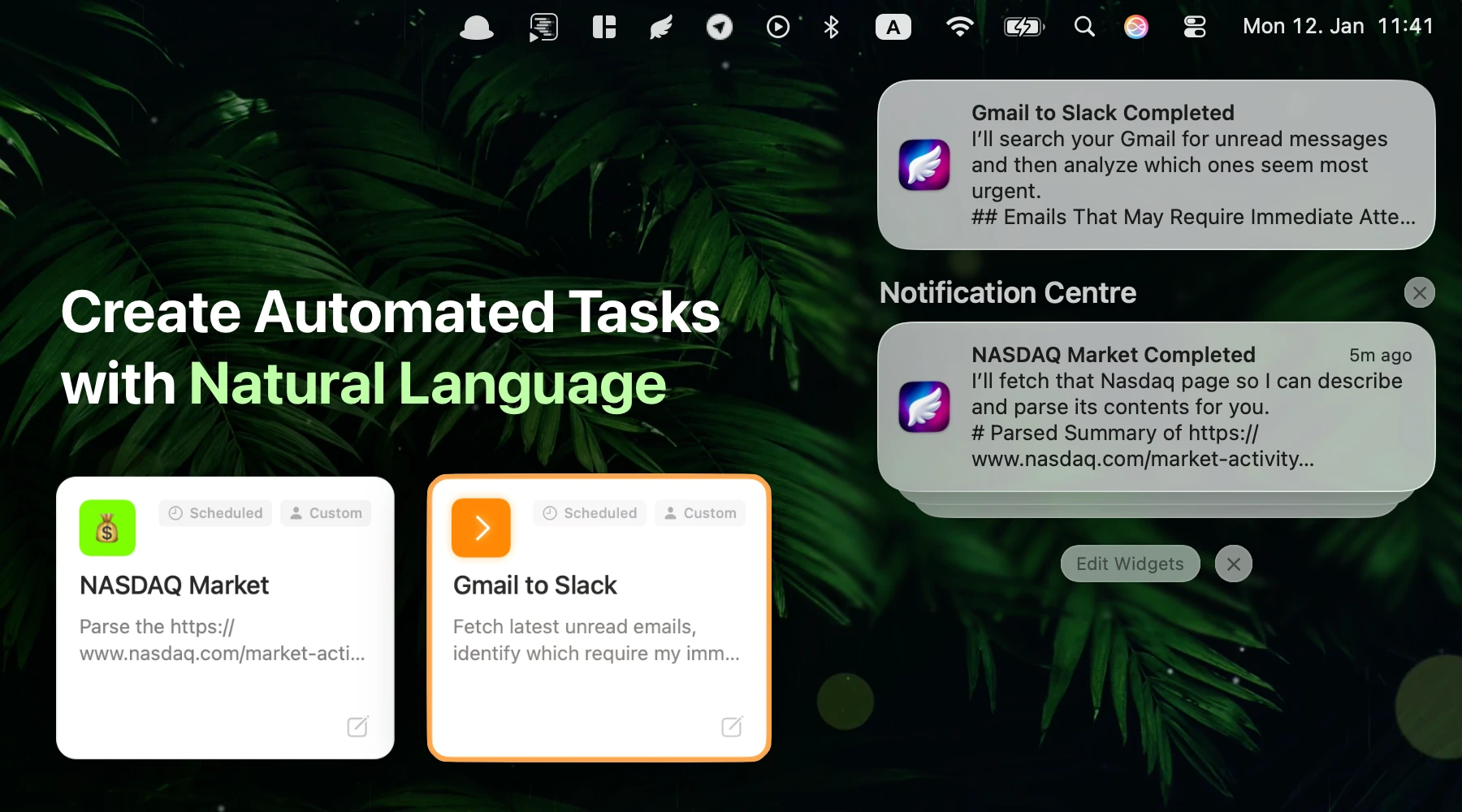Open the edit icon on NASDAQ Market widget
Viewport: 1462px width, 812px height.
point(357,726)
